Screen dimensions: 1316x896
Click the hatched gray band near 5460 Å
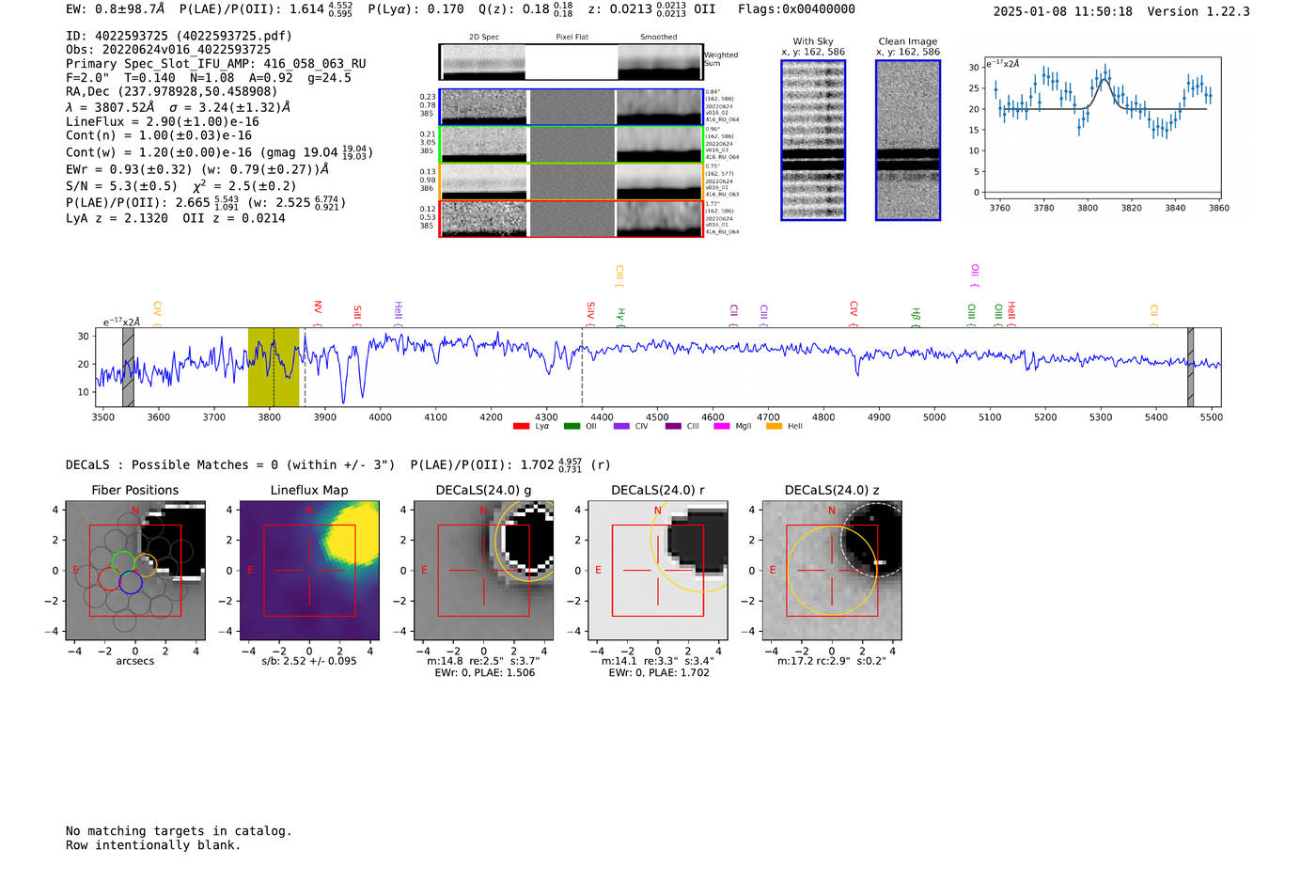pos(1190,367)
